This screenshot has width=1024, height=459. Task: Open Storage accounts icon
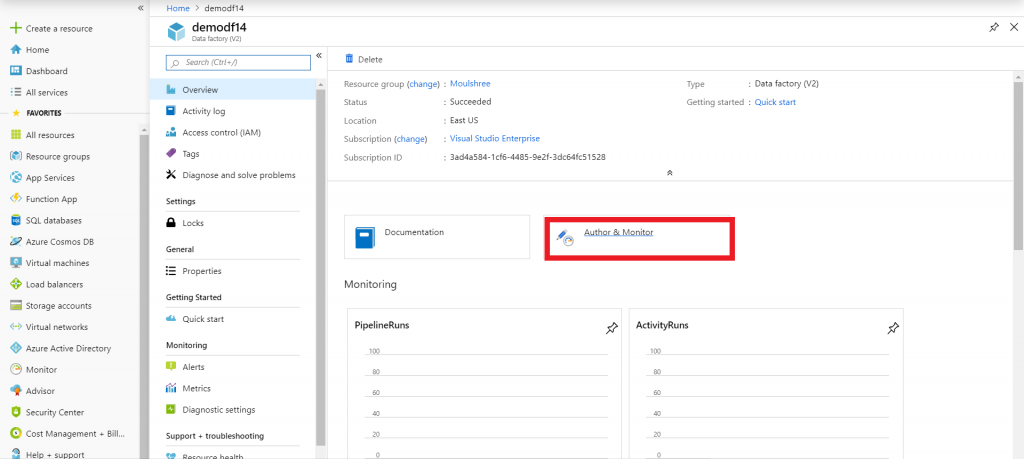(x=16, y=306)
